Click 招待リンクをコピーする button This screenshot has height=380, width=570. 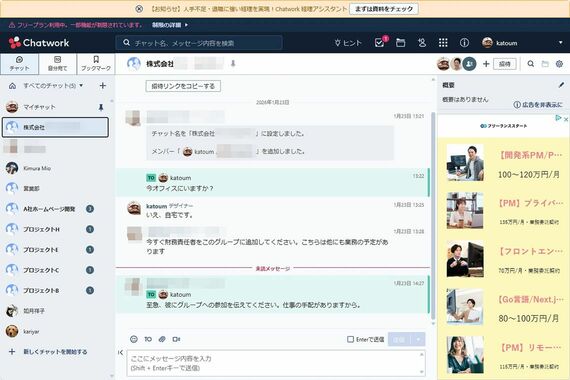pyautogui.click(x=183, y=86)
